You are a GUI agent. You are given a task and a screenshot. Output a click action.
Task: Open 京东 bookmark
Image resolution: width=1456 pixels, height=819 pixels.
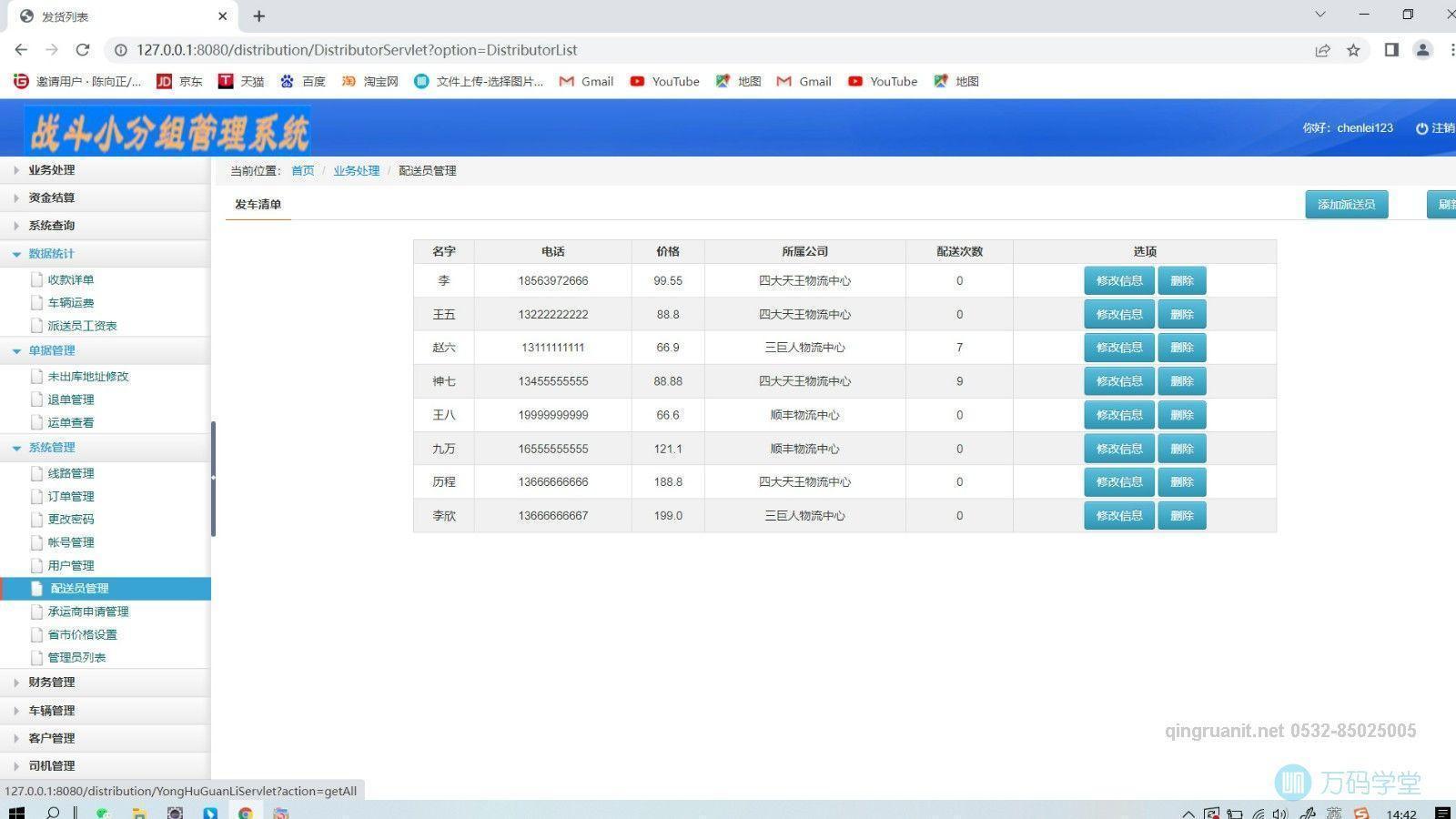point(179,81)
